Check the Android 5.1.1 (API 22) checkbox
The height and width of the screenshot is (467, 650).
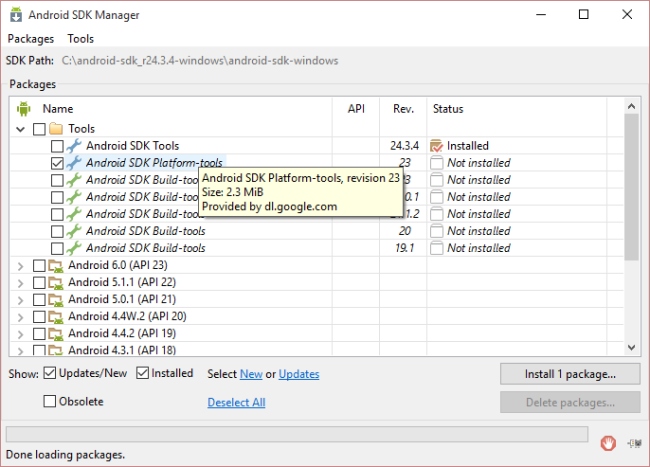click(x=39, y=283)
